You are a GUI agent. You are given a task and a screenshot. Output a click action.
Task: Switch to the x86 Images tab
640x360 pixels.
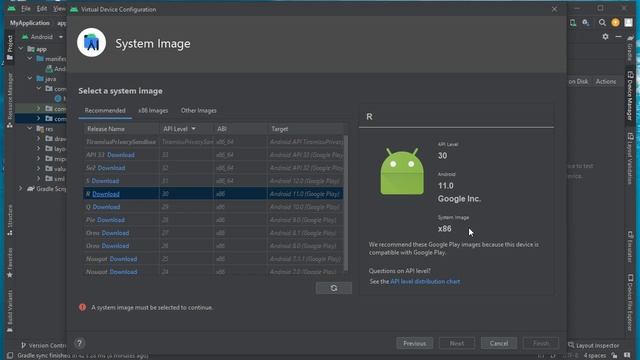153,111
